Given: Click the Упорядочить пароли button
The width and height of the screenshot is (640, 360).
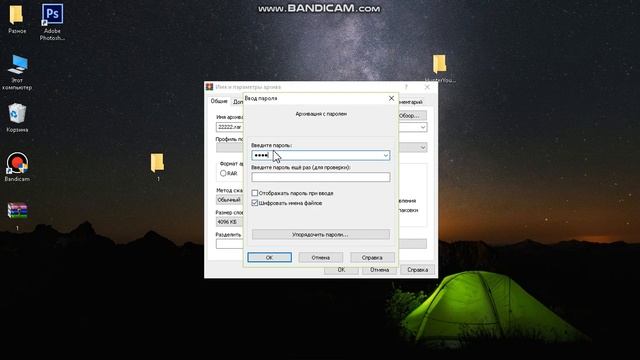Looking at the screenshot, I should (x=320, y=235).
